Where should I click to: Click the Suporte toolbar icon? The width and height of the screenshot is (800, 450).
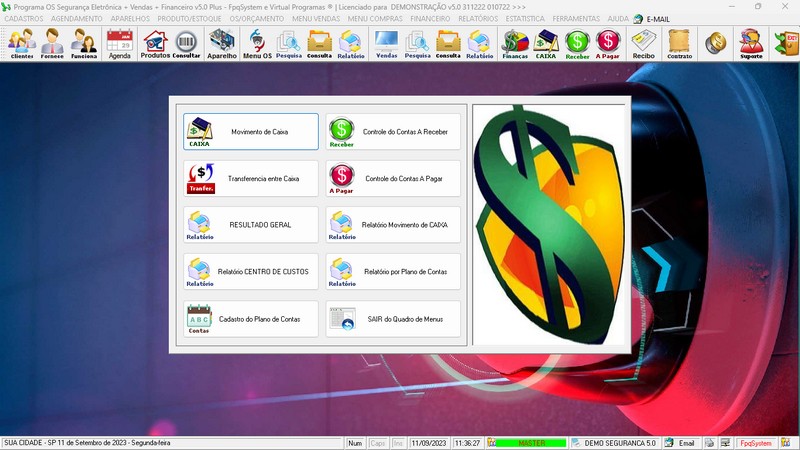[750, 43]
